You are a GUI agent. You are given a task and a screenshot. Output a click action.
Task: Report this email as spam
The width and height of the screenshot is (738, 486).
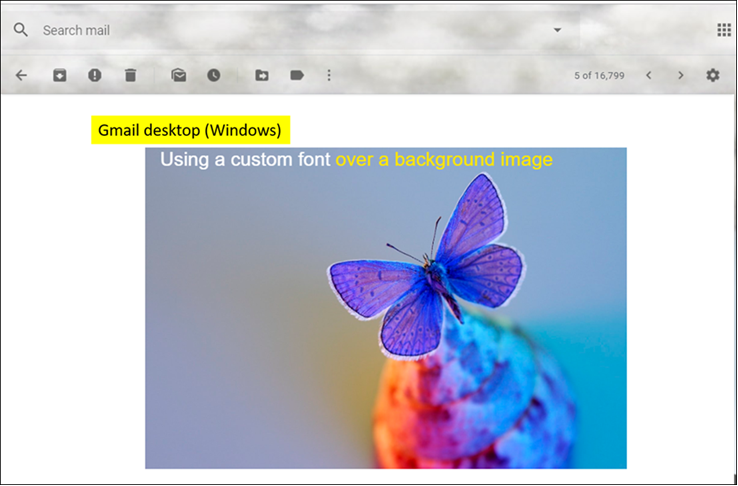click(x=95, y=75)
